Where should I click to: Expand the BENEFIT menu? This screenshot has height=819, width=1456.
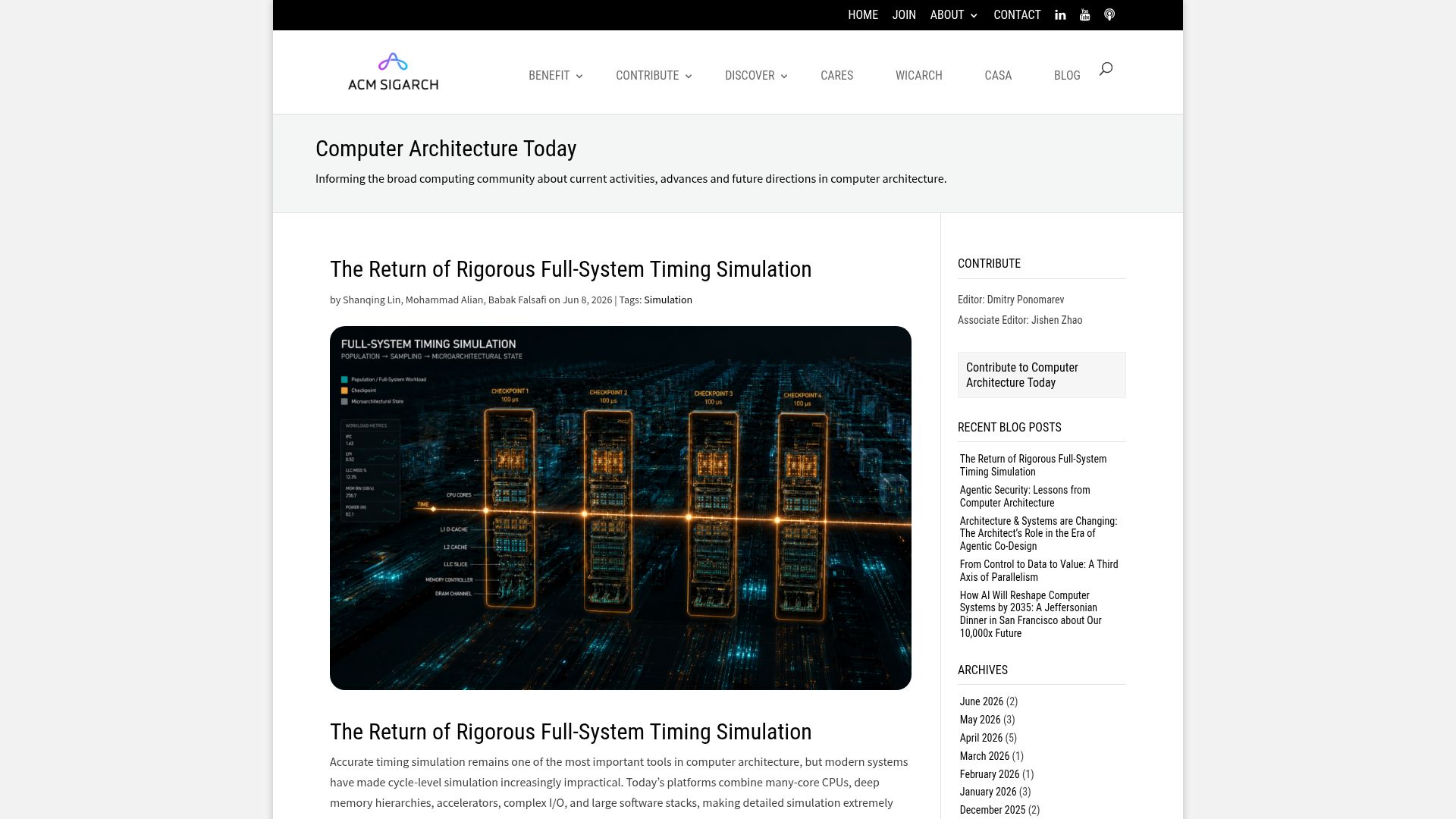[556, 76]
